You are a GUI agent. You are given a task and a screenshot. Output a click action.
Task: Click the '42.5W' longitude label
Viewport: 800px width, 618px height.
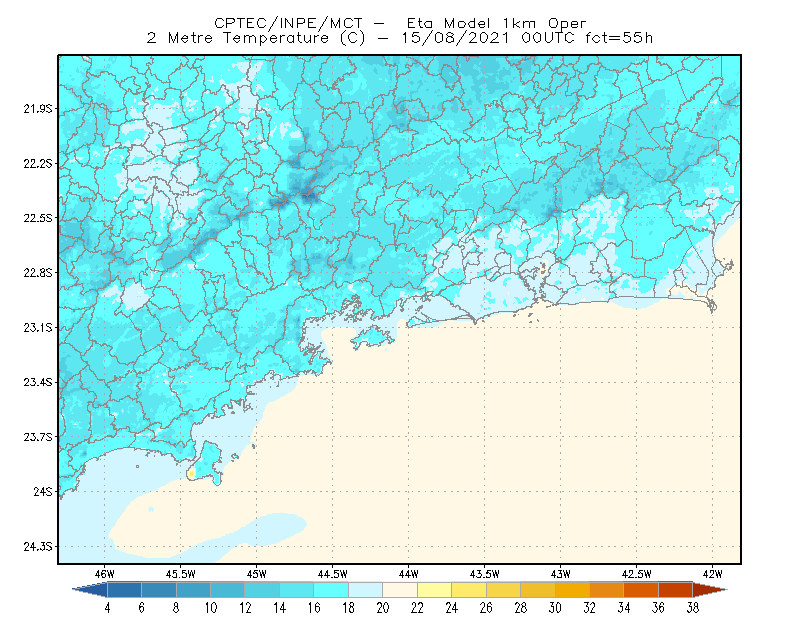[636, 574]
